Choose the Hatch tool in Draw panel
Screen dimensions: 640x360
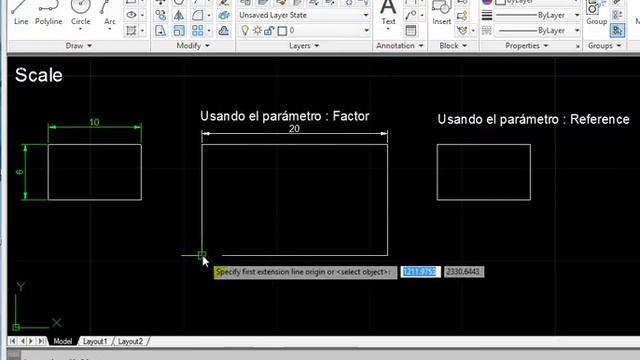[x=131, y=31]
